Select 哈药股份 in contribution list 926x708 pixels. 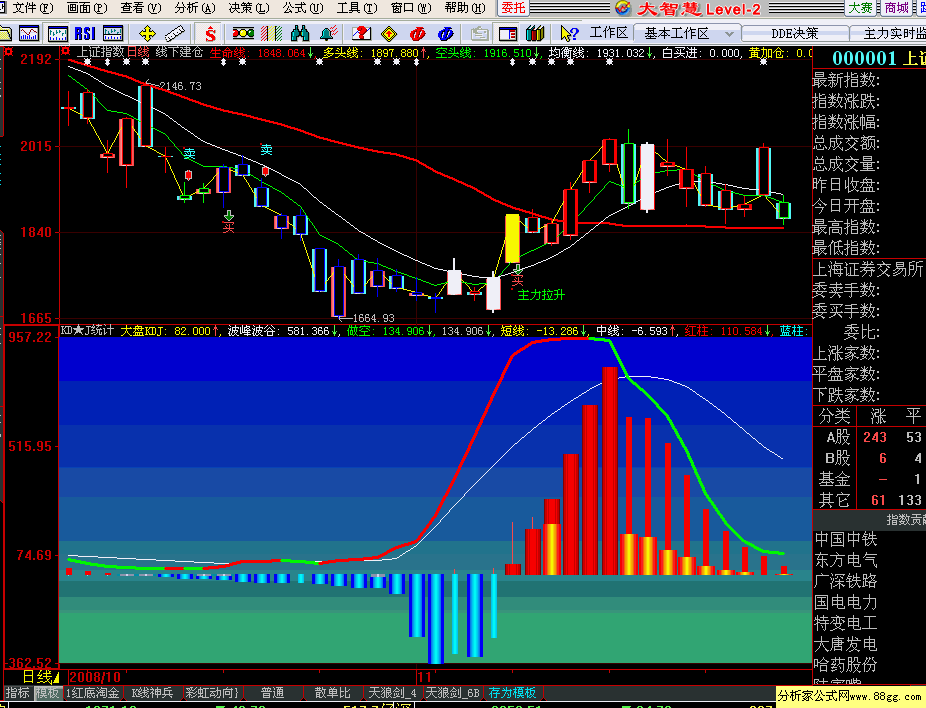[846, 665]
